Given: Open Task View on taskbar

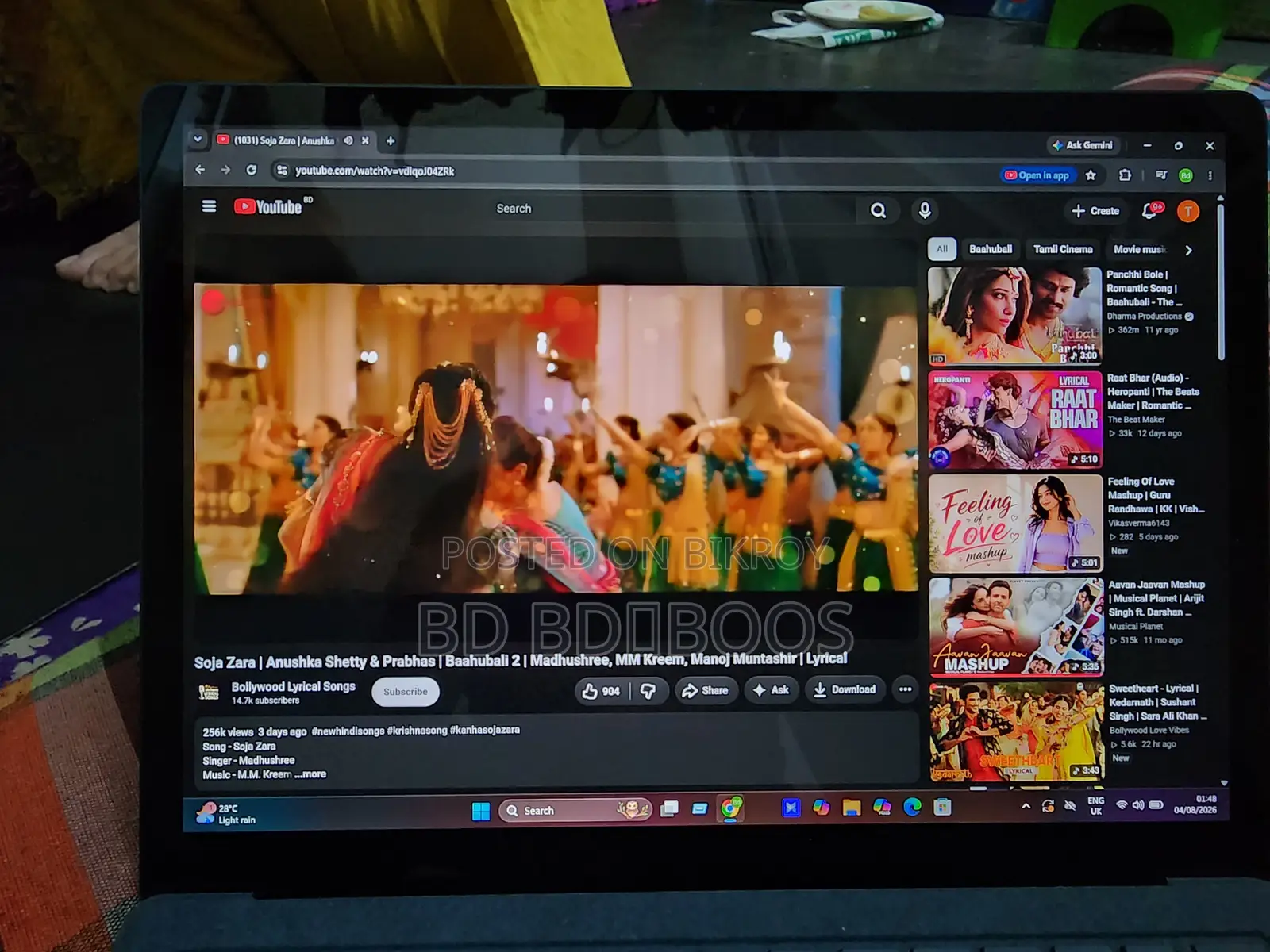Looking at the screenshot, I should 670,809.
